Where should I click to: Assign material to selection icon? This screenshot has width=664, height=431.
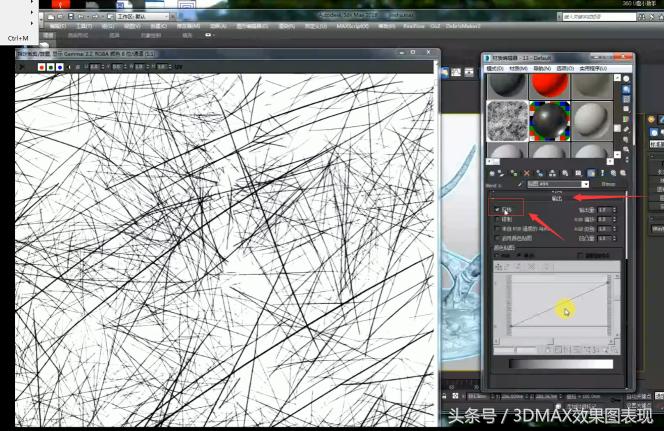514,173
